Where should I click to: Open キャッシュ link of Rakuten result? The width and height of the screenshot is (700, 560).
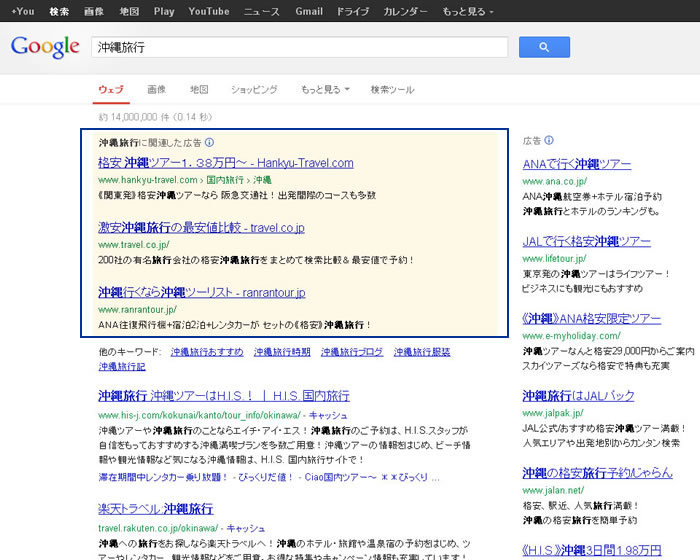(246, 528)
